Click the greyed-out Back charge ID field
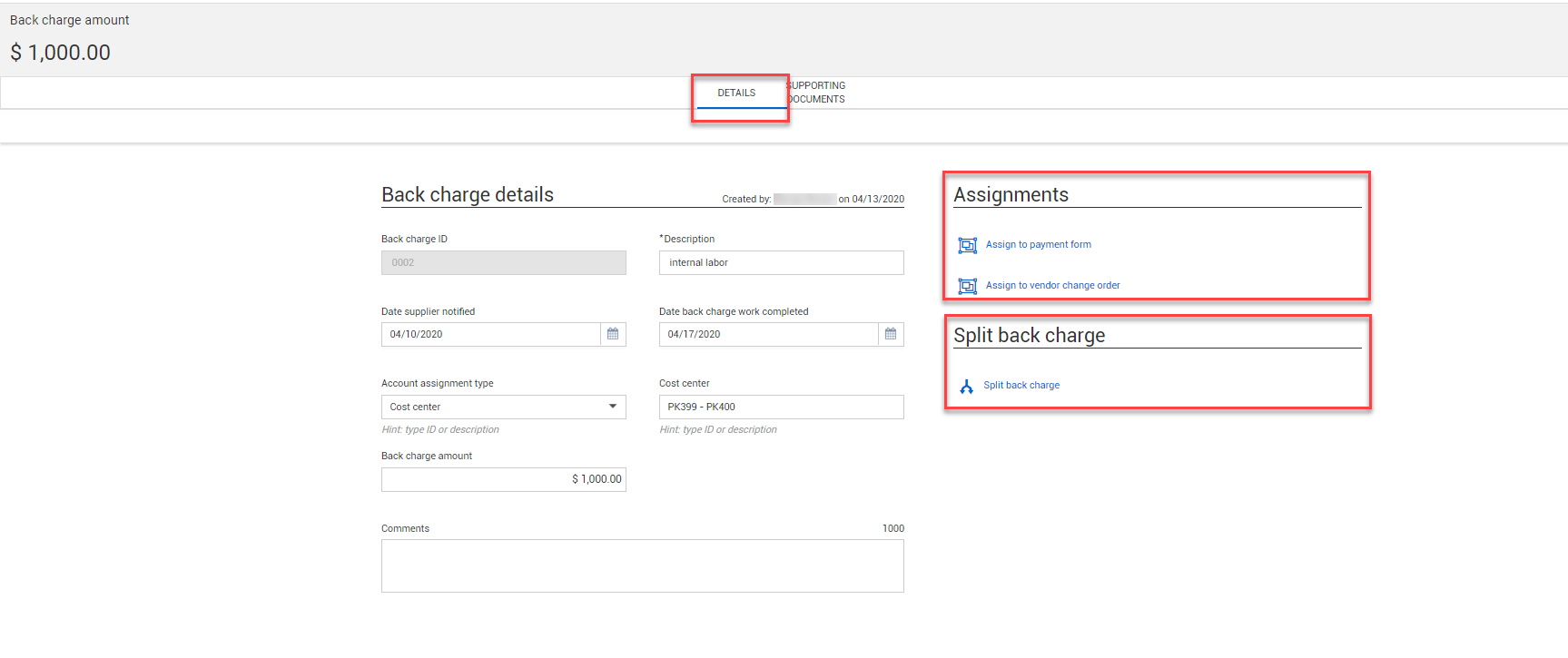The image size is (1568, 658). (x=503, y=262)
